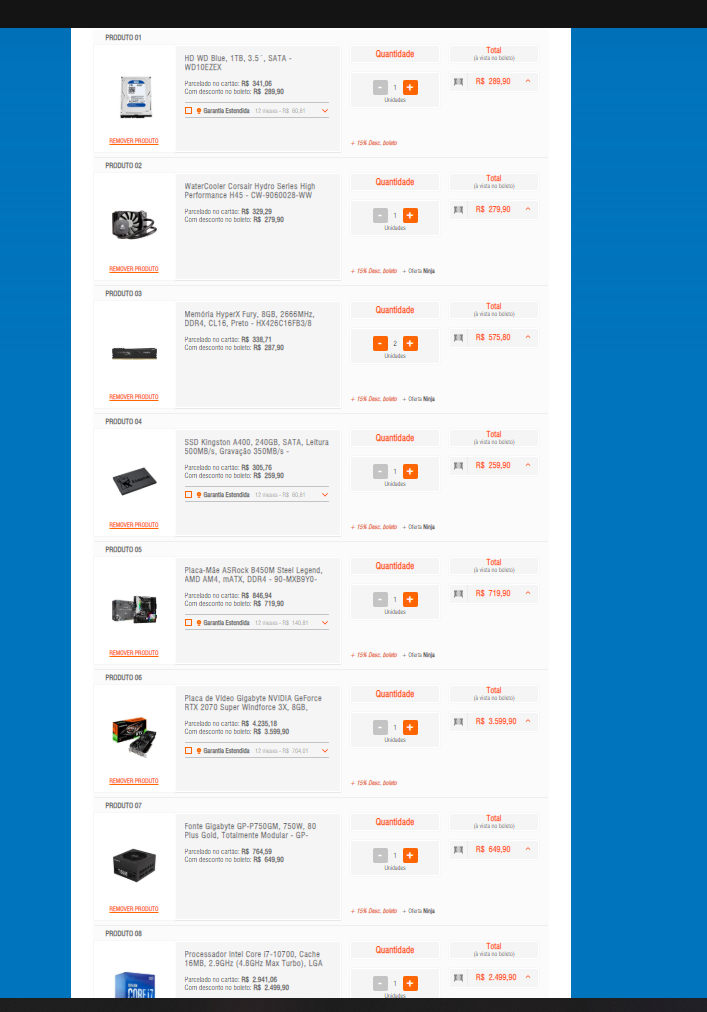
Task: Decrease quantity of Memória HyperX Fury
Action: [380, 343]
